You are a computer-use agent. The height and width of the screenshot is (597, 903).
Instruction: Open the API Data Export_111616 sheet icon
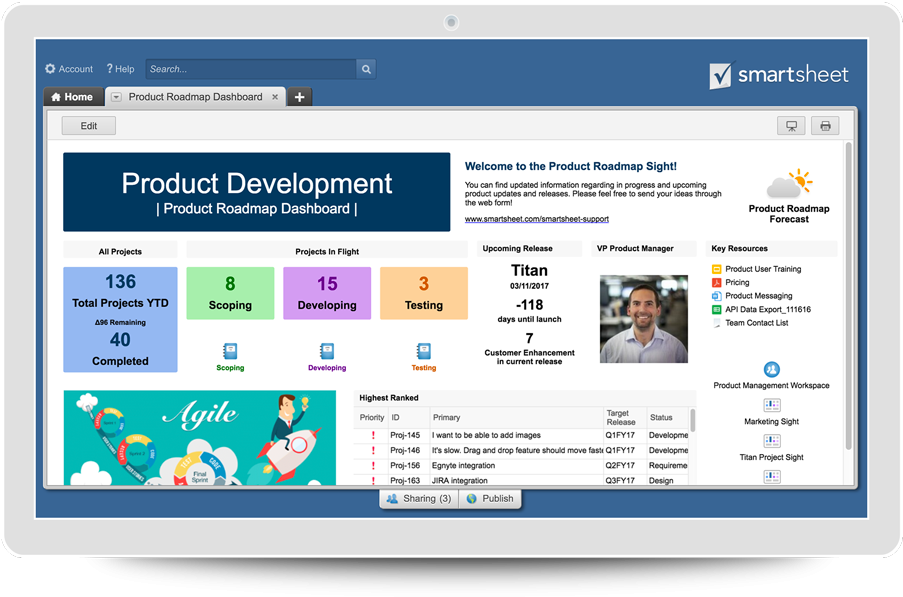tap(715, 309)
